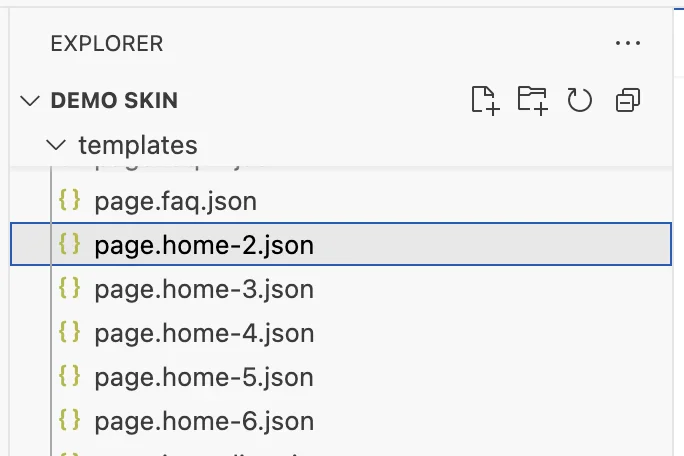
Task: Collapse all folders in Explorer
Action: coord(628,100)
